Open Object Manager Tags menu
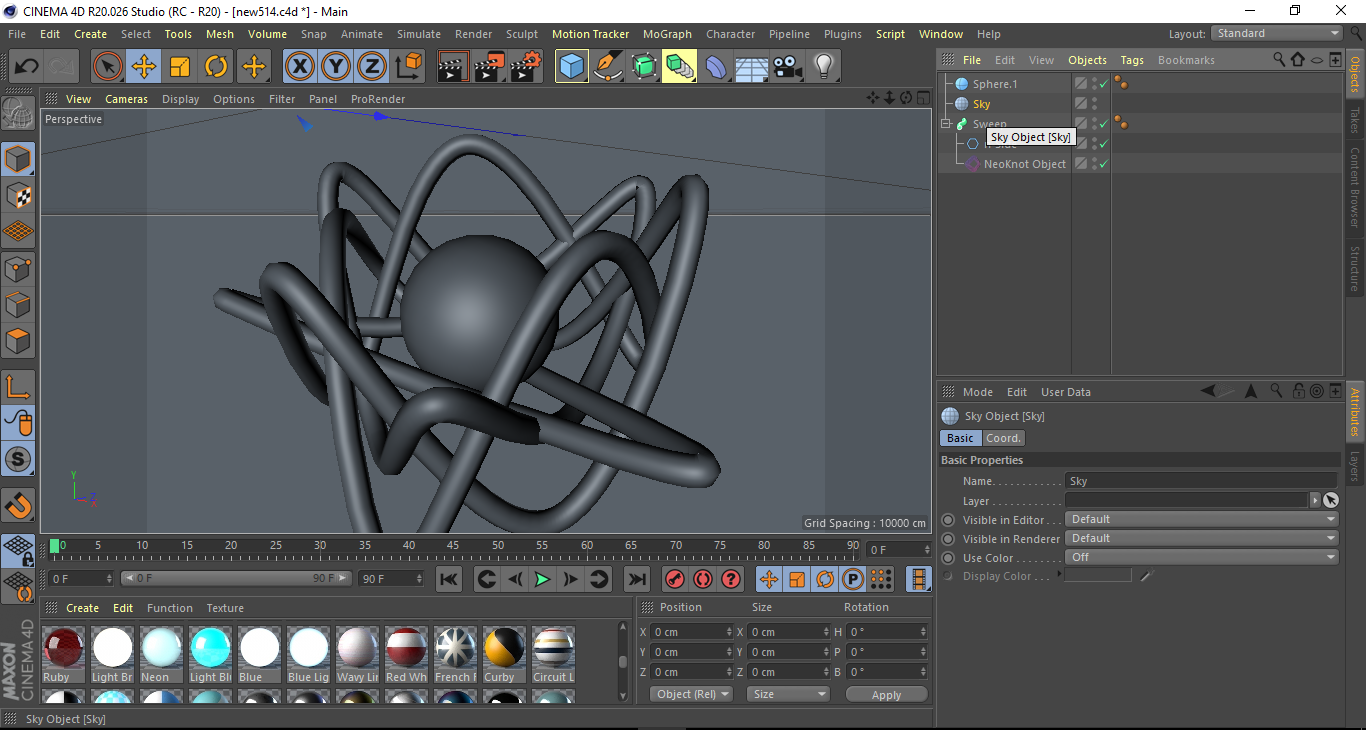 pos(1132,60)
